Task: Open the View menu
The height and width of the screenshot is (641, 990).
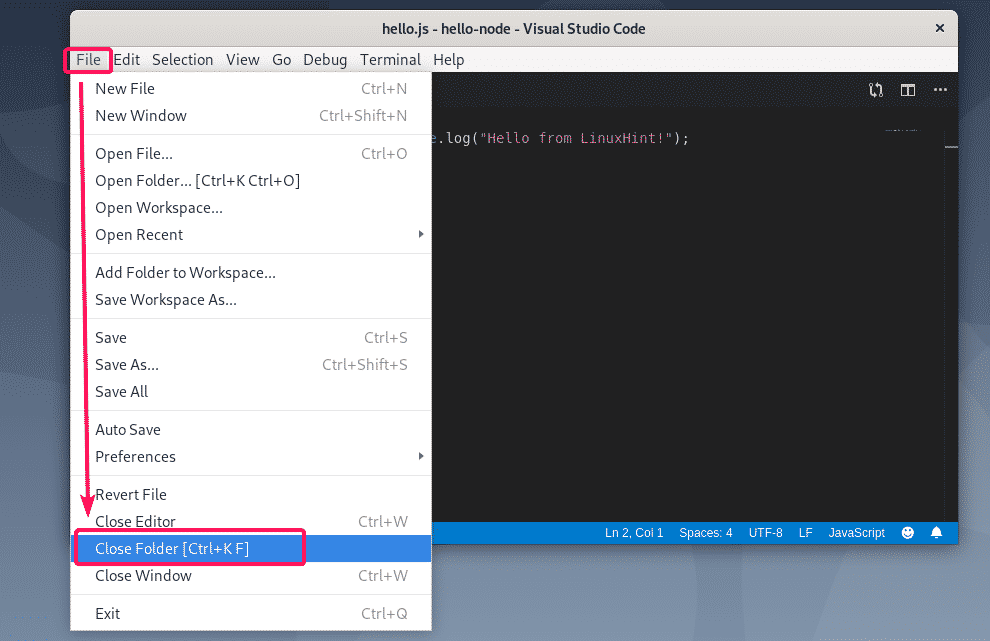Action: tap(242, 59)
